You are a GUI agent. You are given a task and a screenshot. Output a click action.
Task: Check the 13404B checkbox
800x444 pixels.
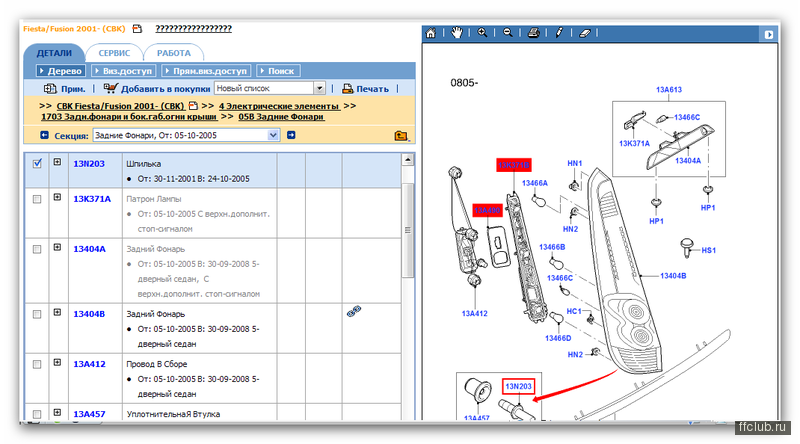[37, 314]
